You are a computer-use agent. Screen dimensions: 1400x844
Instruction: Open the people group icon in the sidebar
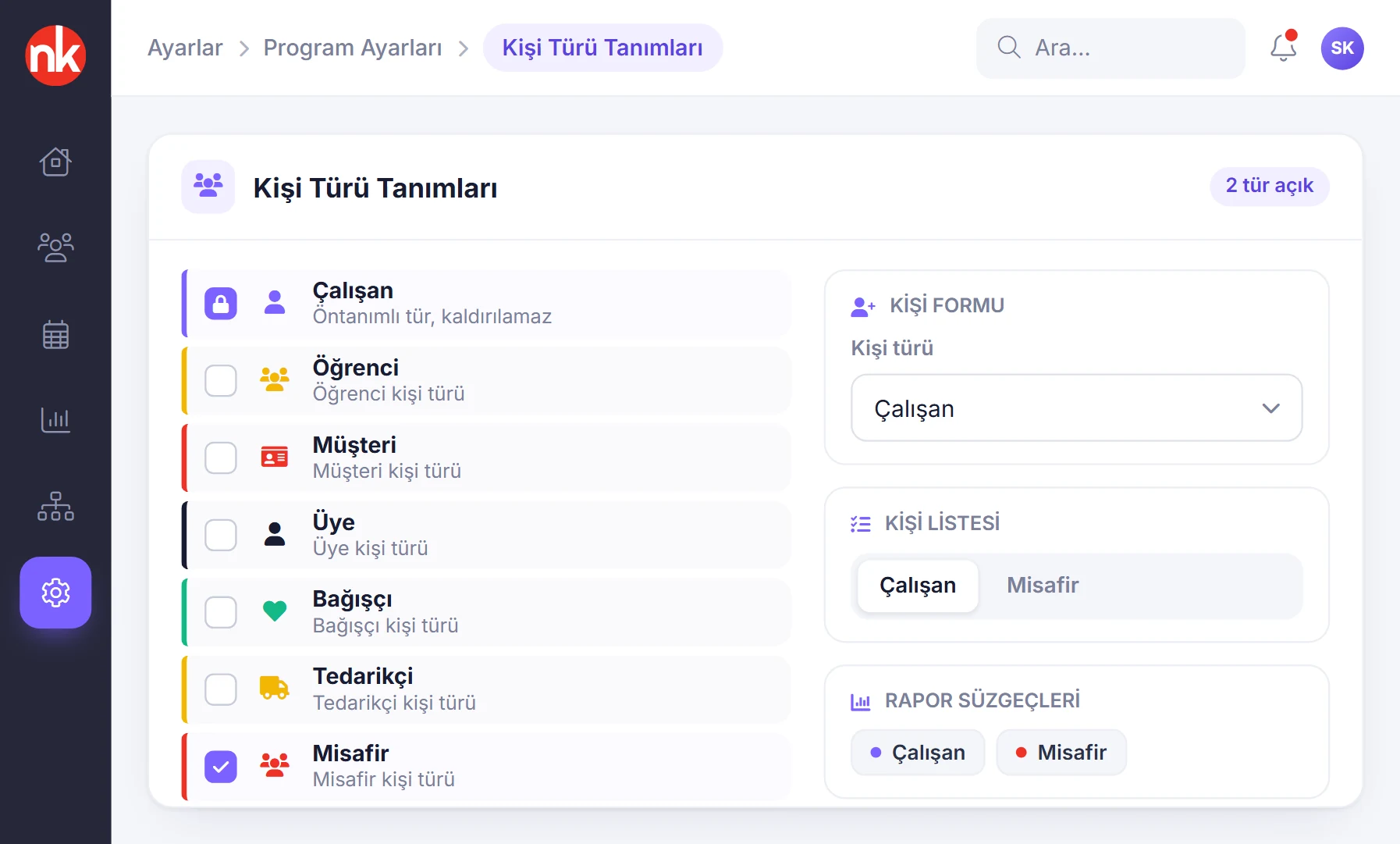tap(55, 248)
